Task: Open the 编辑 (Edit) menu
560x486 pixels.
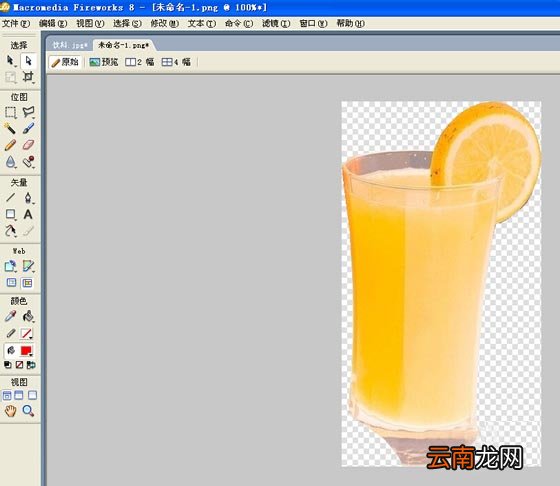Action: click(53, 24)
